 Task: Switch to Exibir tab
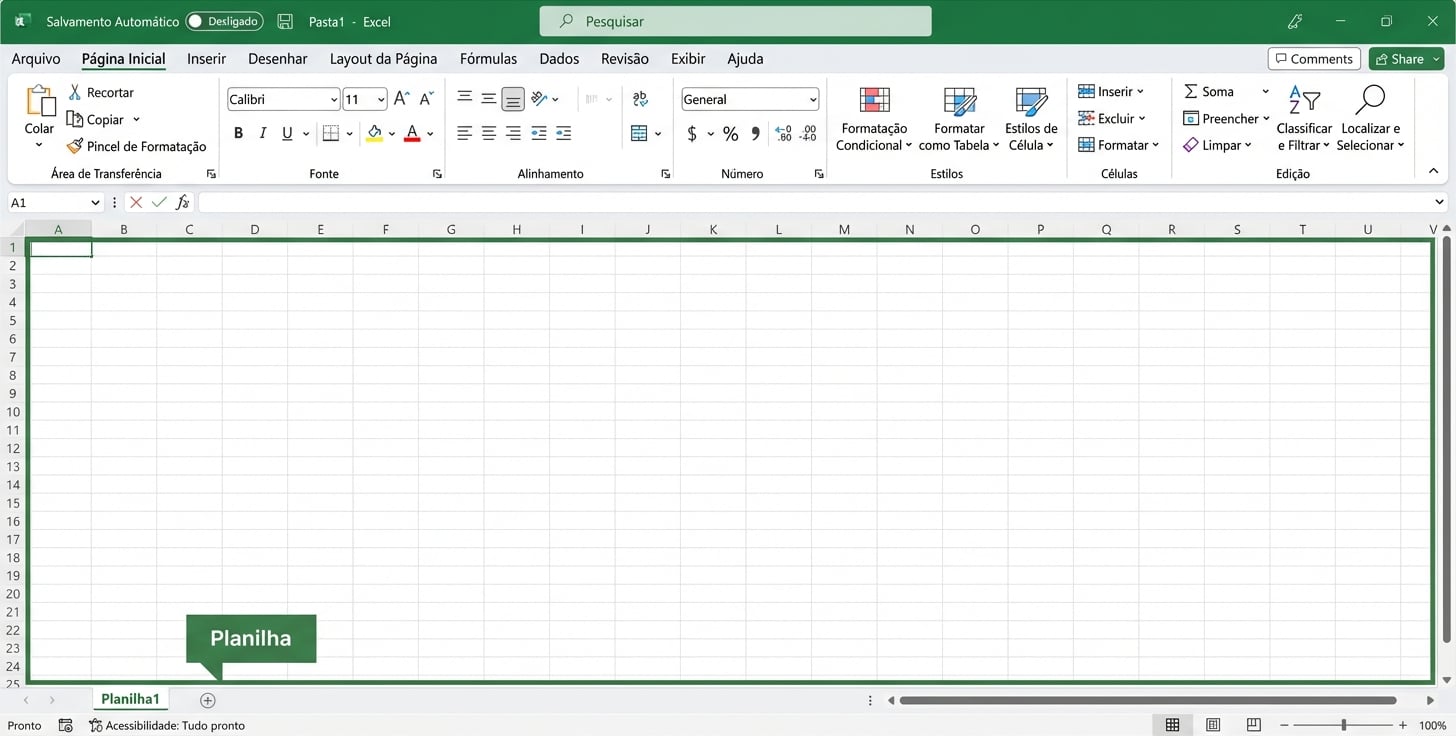click(x=688, y=59)
